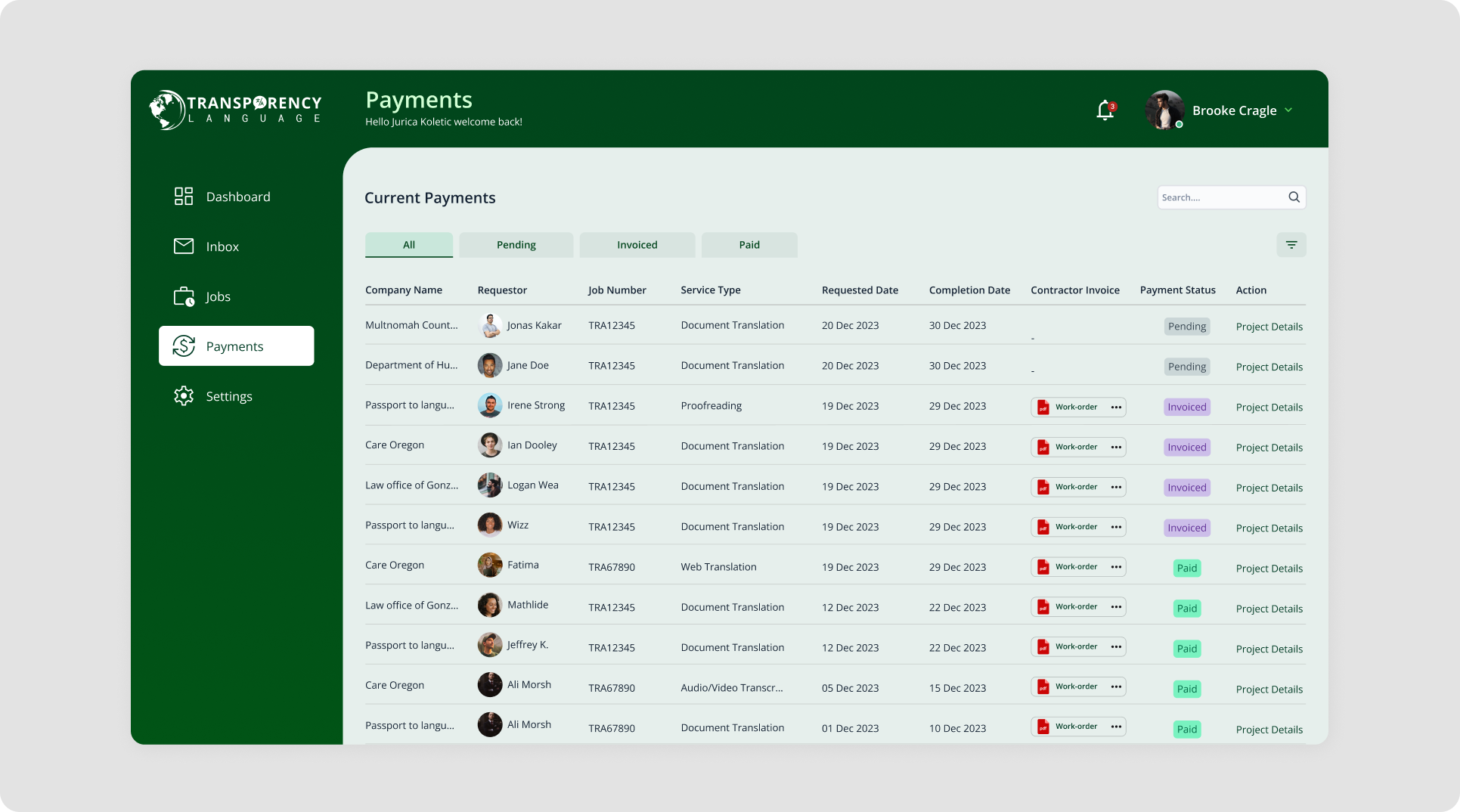
Task: Open the filter options icon
Action: click(1291, 245)
